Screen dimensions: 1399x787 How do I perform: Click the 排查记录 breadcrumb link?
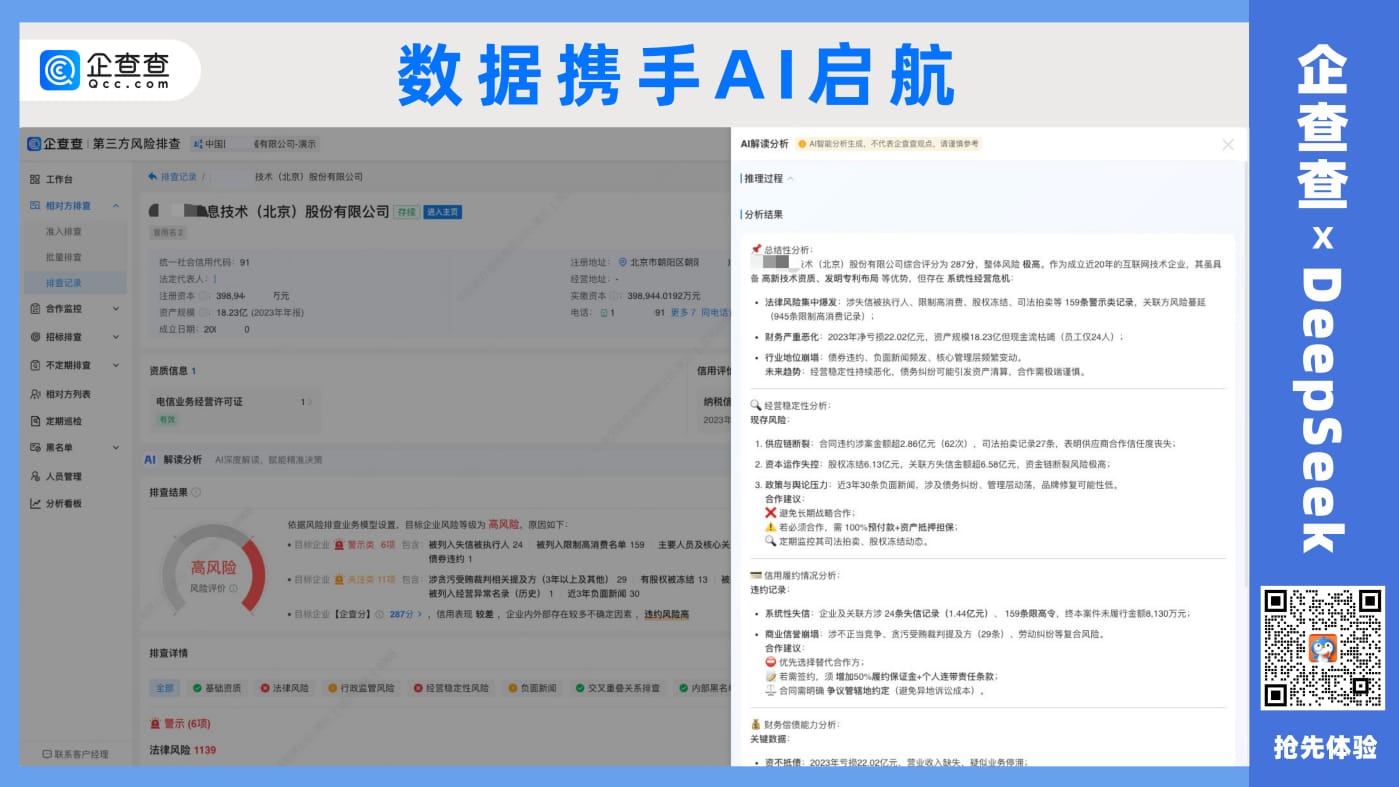pos(179,176)
